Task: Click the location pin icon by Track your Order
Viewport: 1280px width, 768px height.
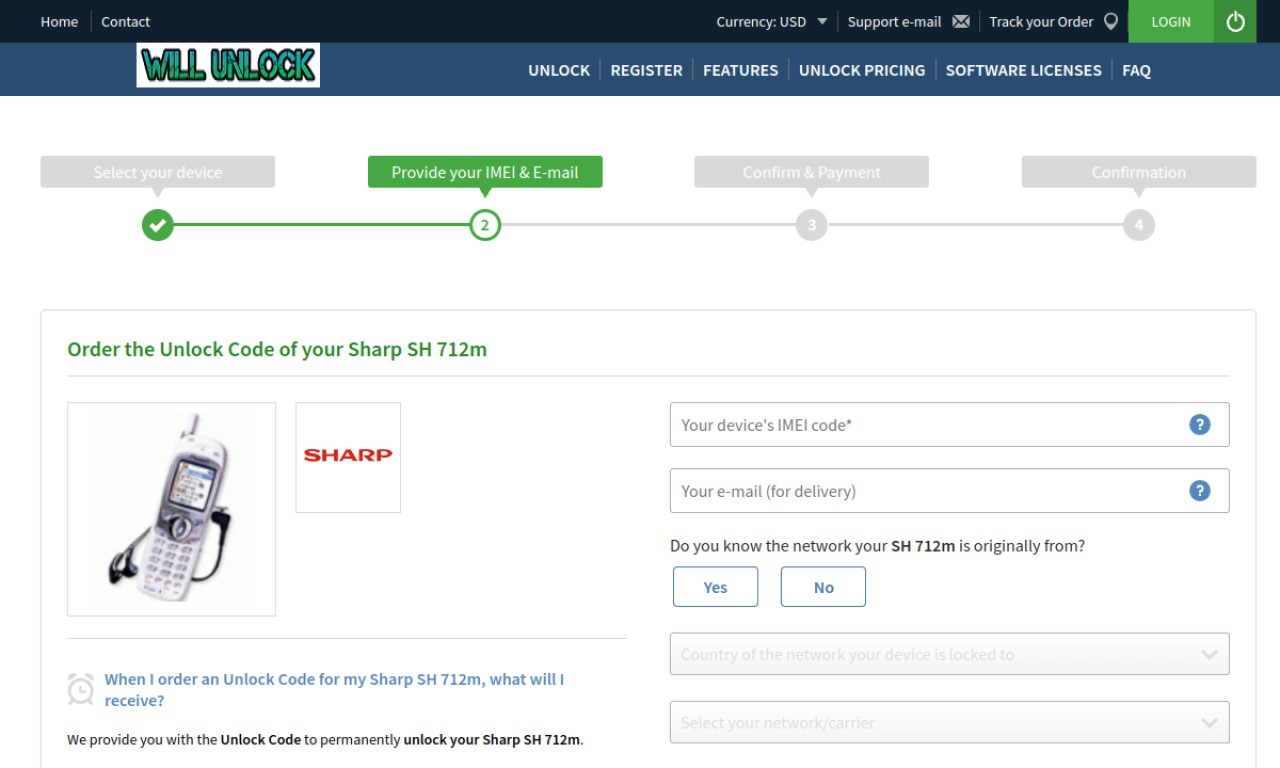Action: click(x=1110, y=22)
